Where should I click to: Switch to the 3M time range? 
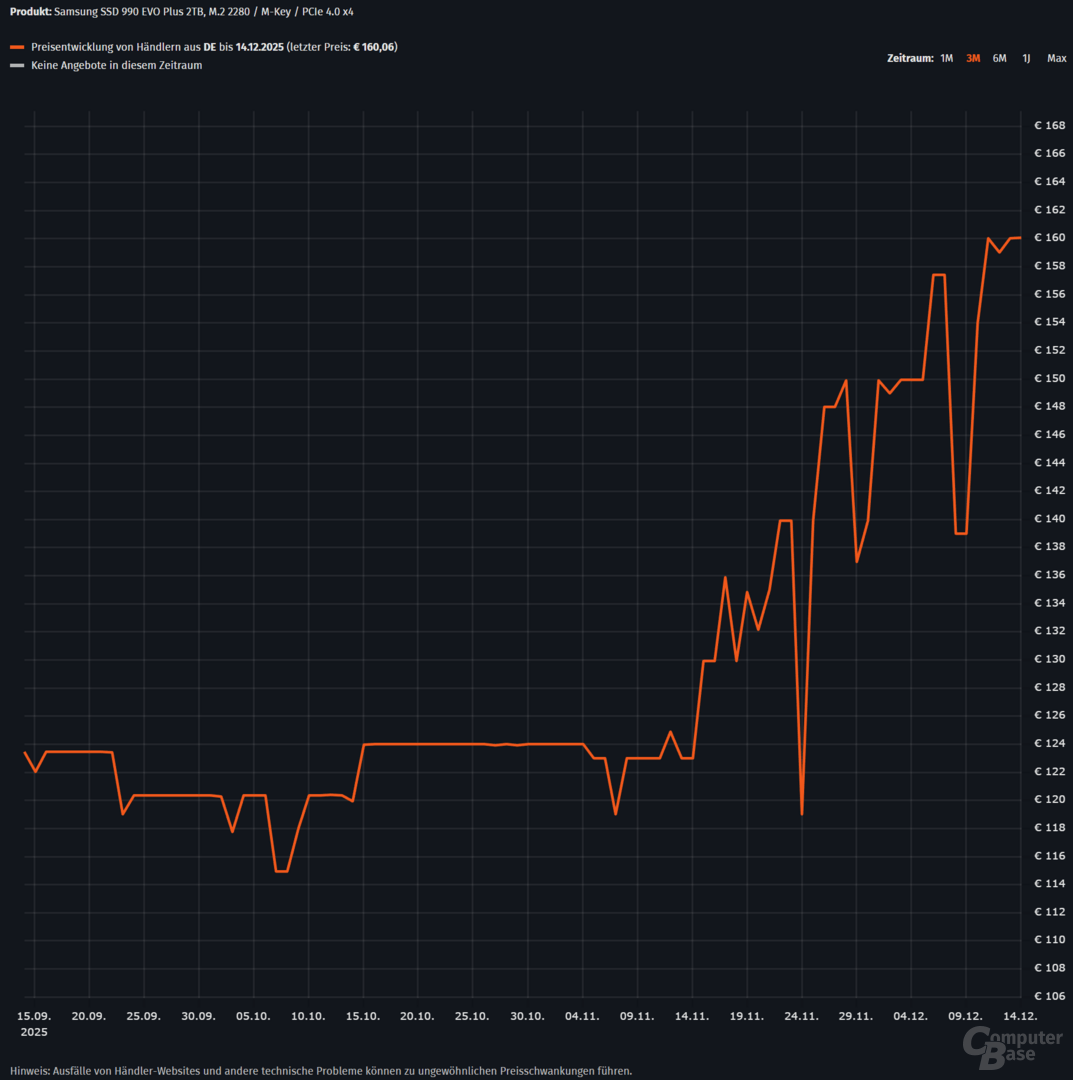(x=973, y=58)
